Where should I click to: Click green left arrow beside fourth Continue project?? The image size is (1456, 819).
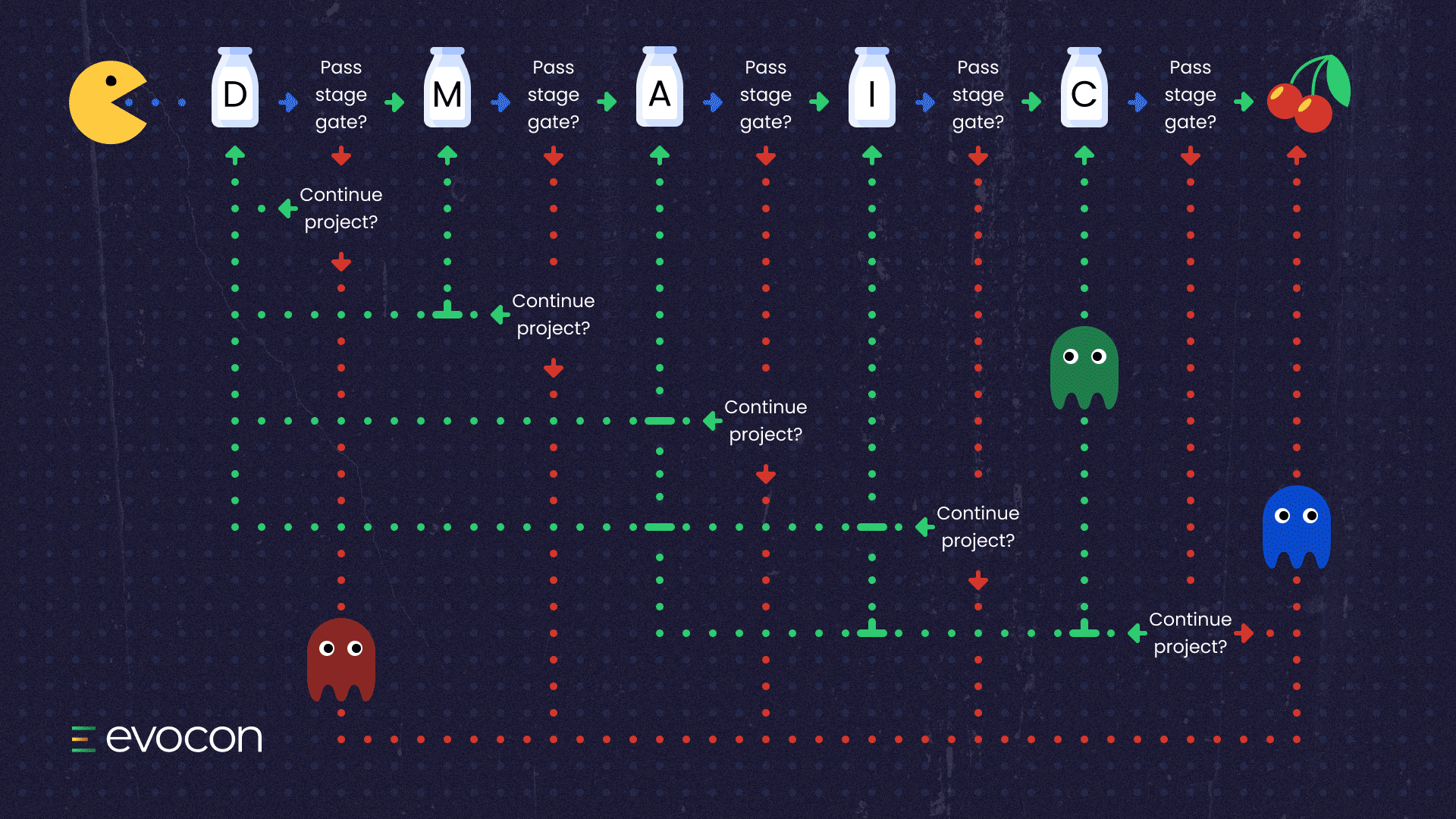(924, 527)
